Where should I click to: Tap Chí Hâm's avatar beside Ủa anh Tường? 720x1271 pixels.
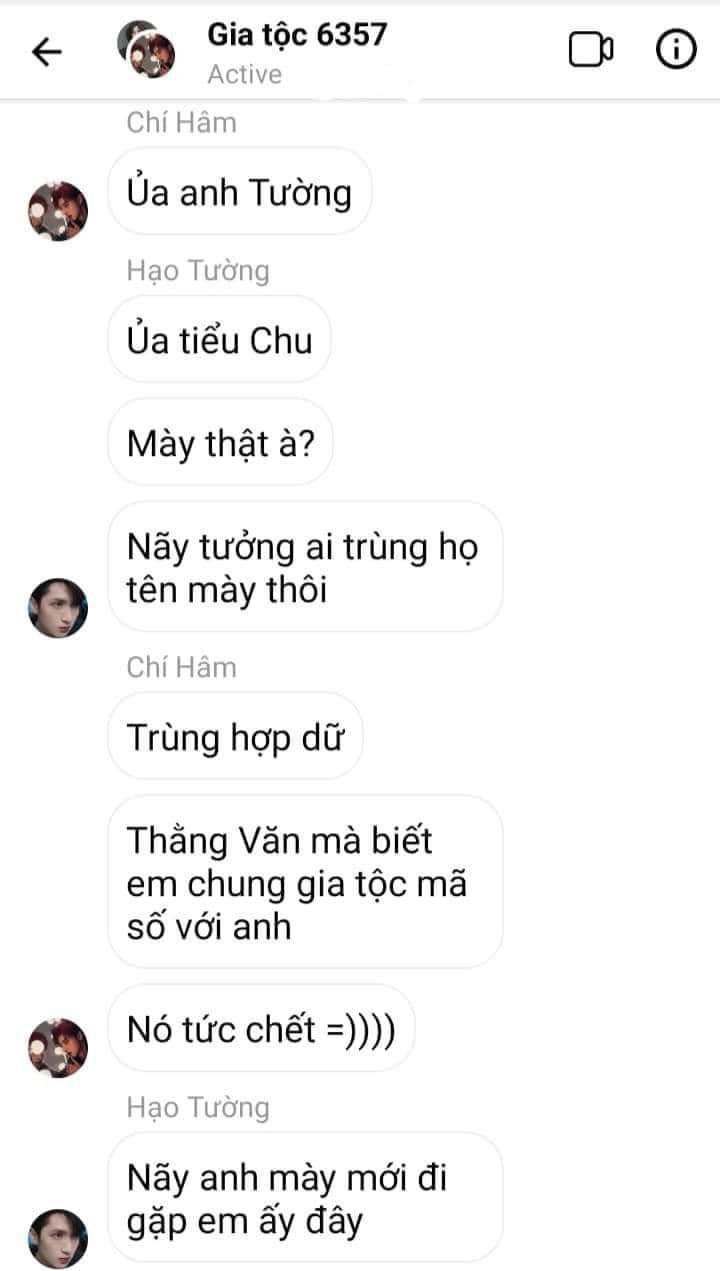tap(57, 211)
